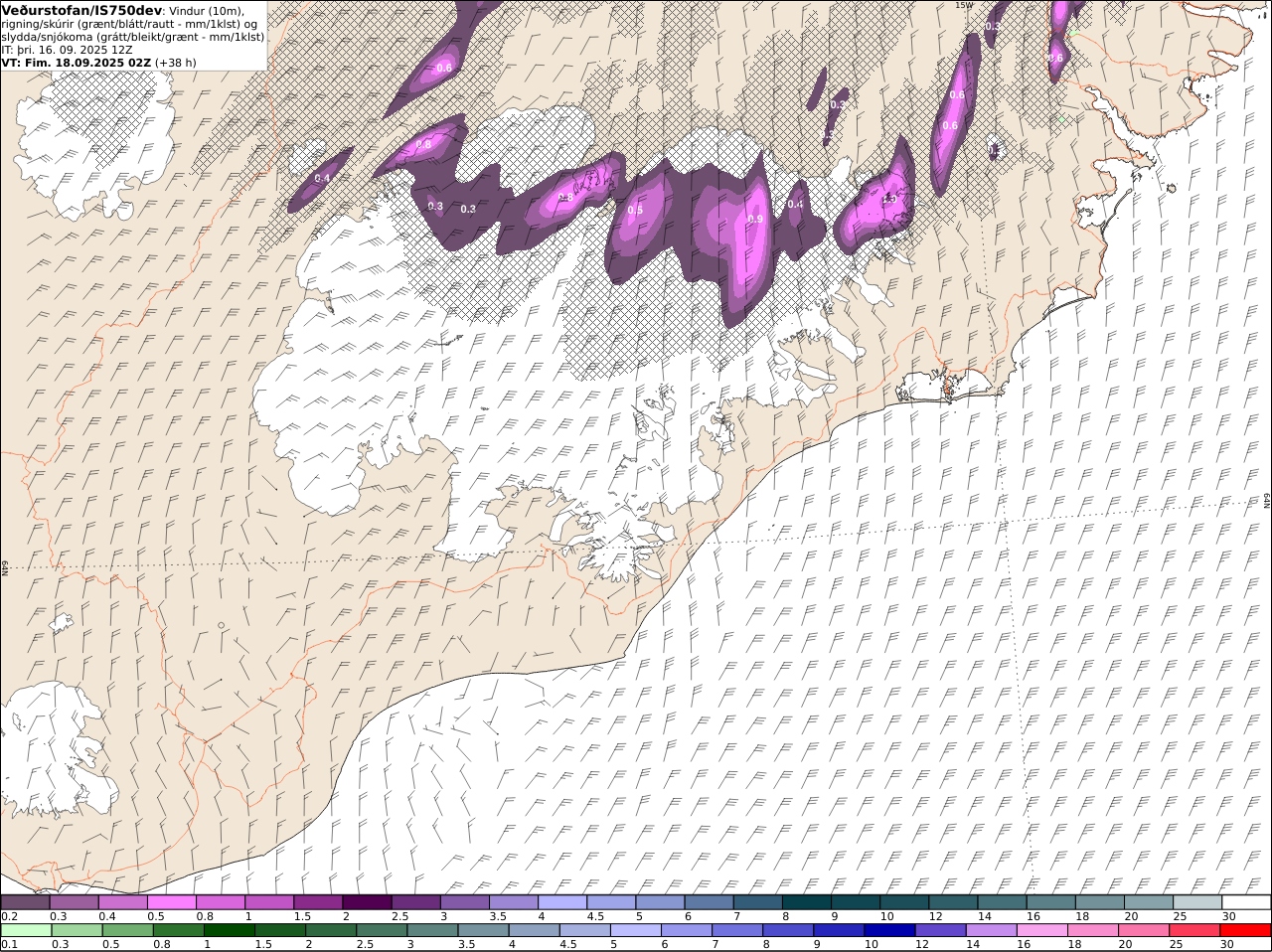Click the 15W longitude label at the top edge
Viewport: 1272px width, 952px height.
pos(963,5)
